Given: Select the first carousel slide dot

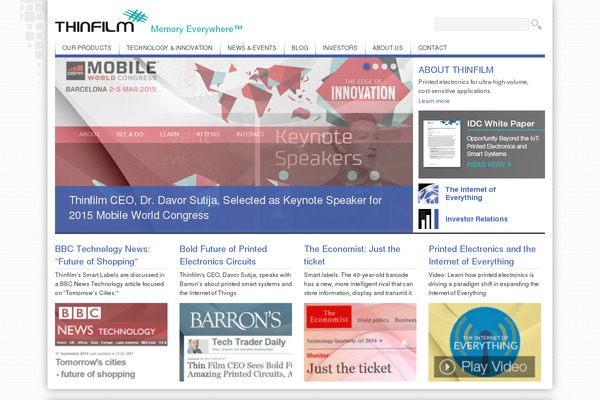Looking at the screenshot, I should pos(367,67).
